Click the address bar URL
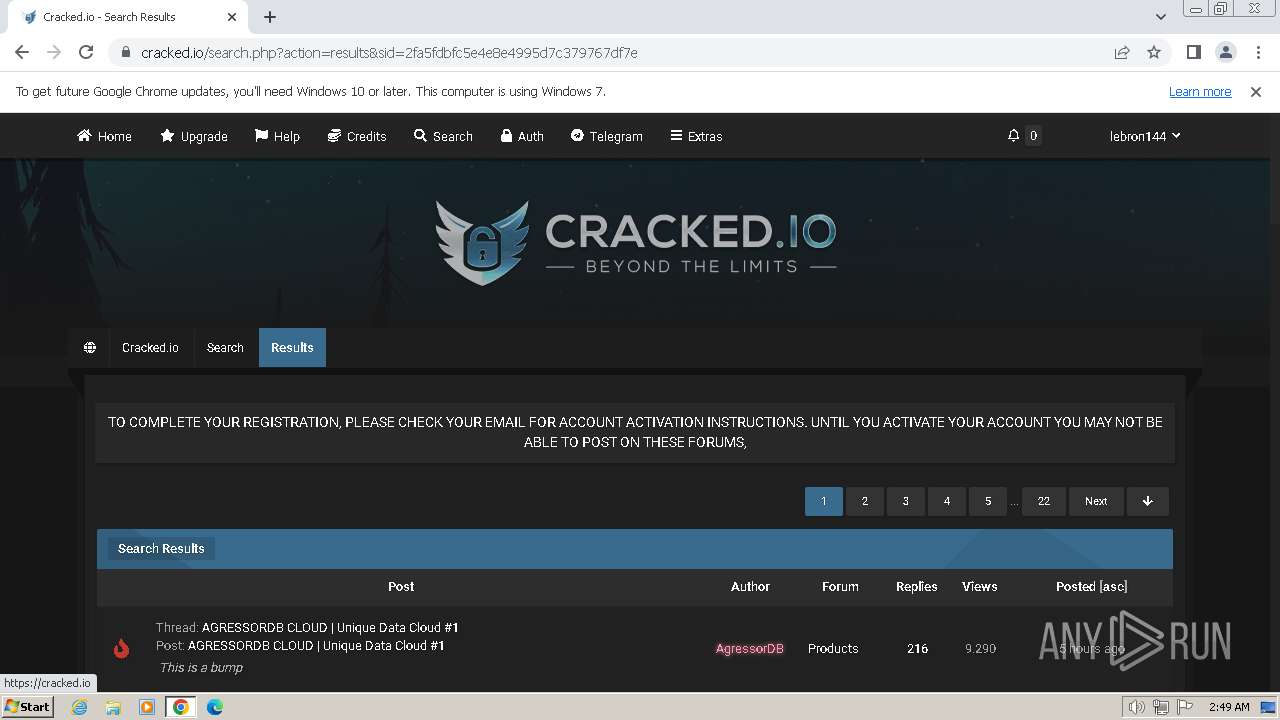1280x720 pixels. (x=389, y=53)
